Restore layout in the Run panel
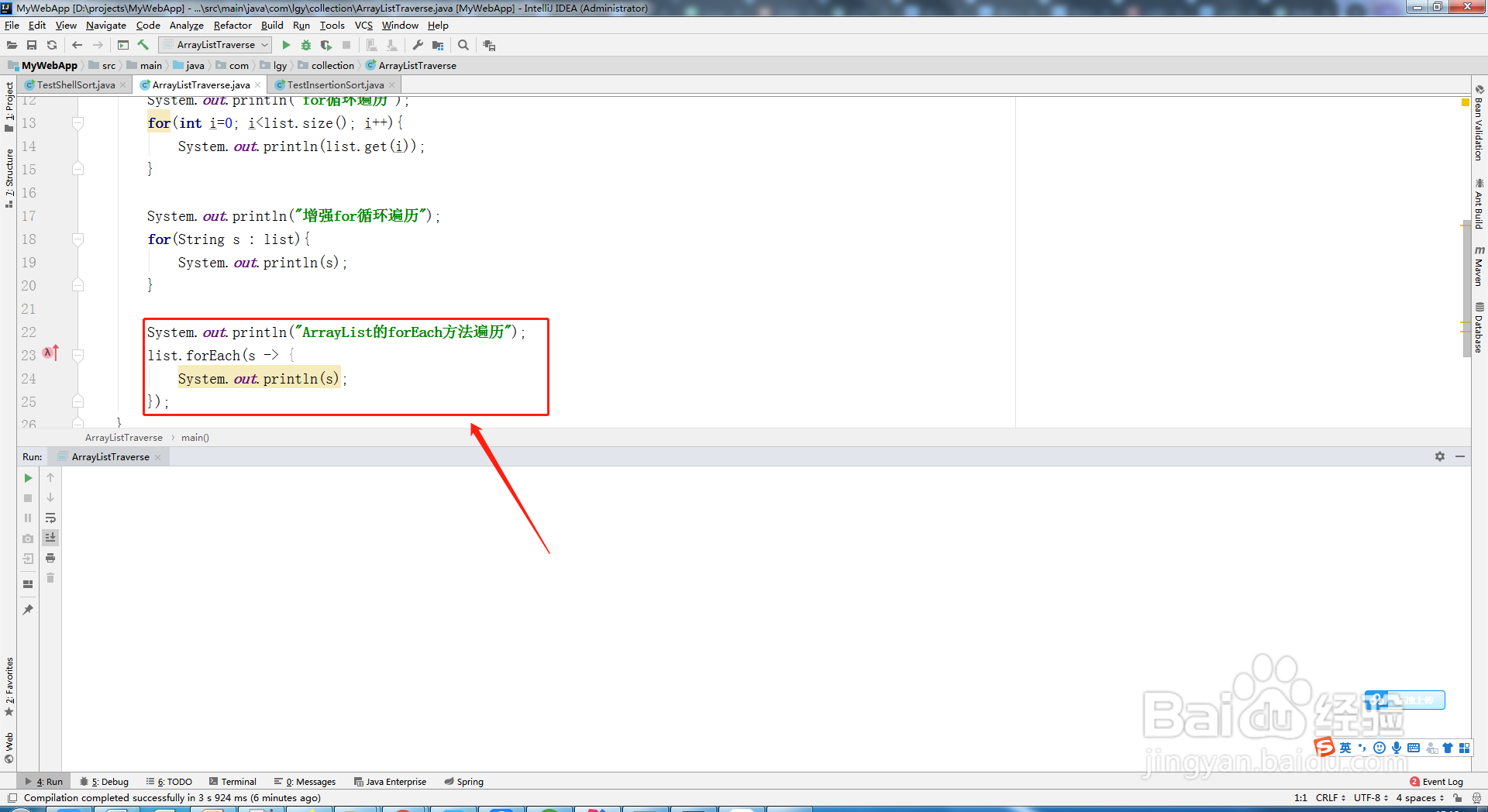This screenshot has width=1488, height=812. coord(29,584)
